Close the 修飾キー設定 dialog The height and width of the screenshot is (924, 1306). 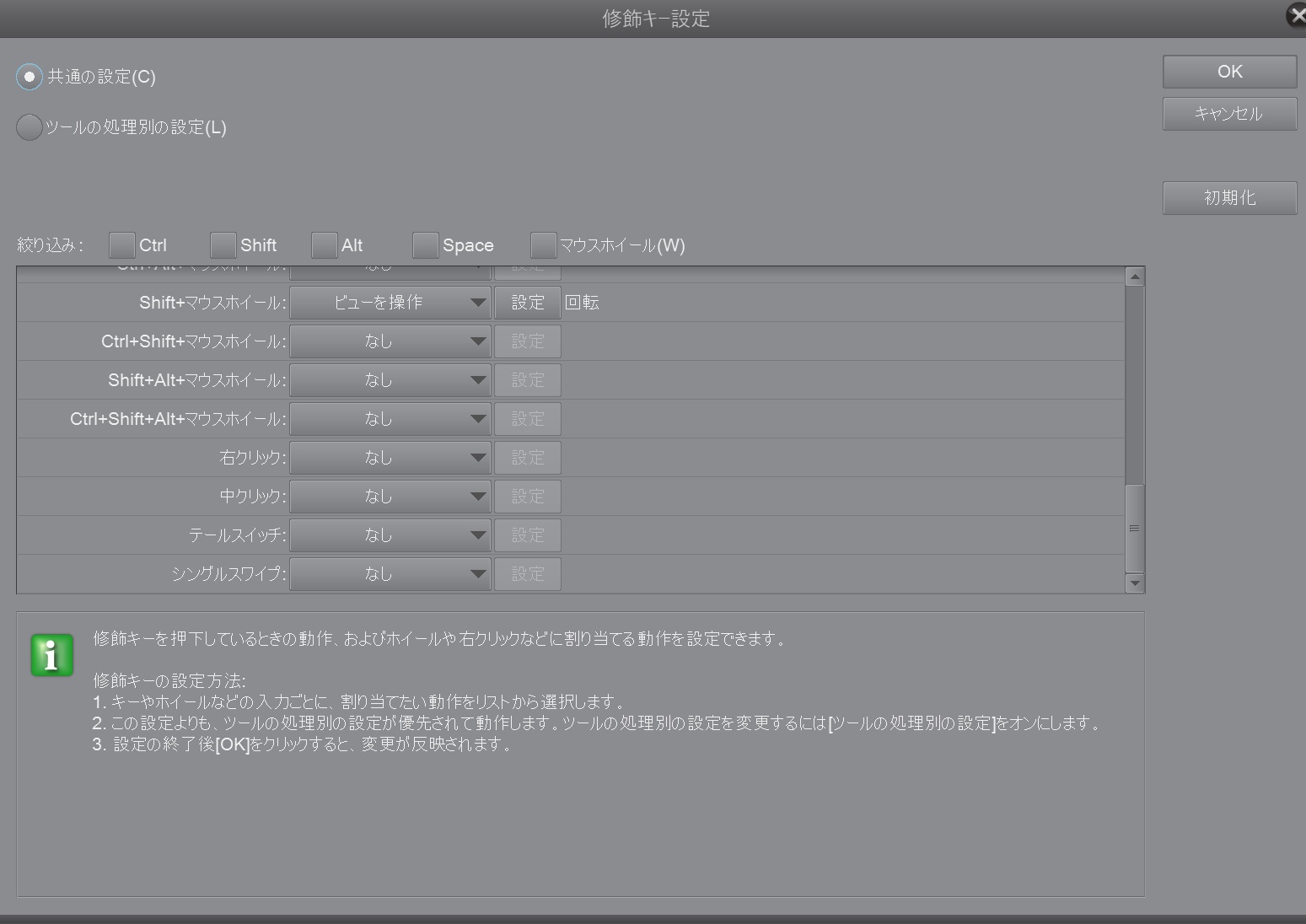1297,15
